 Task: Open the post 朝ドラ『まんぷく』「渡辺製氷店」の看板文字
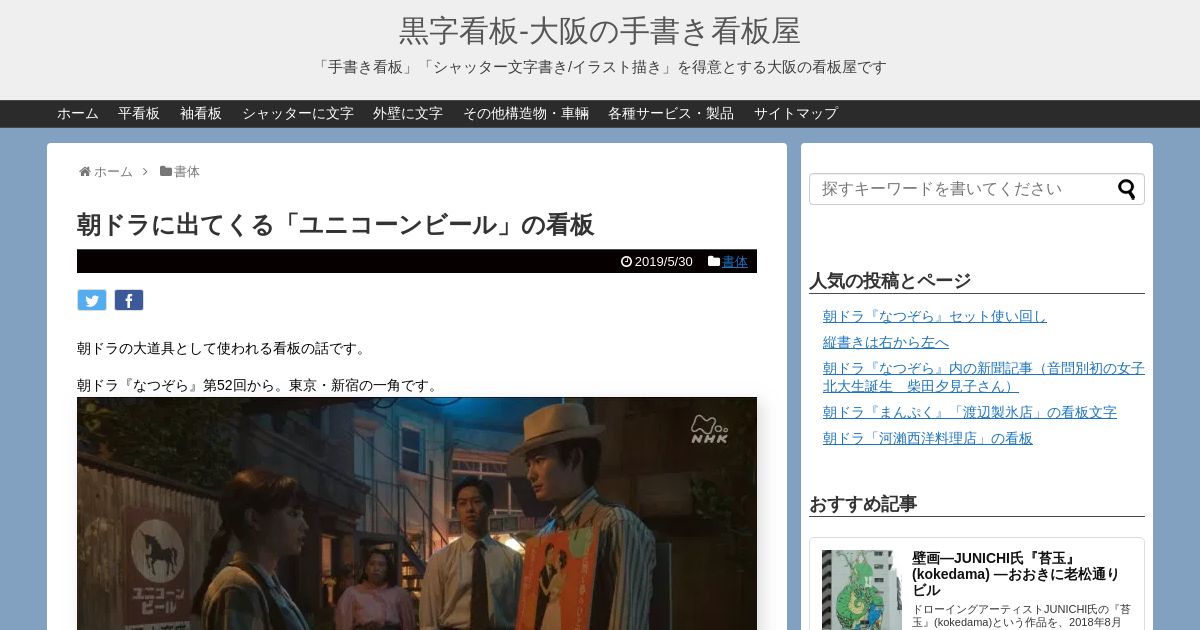click(x=970, y=412)
